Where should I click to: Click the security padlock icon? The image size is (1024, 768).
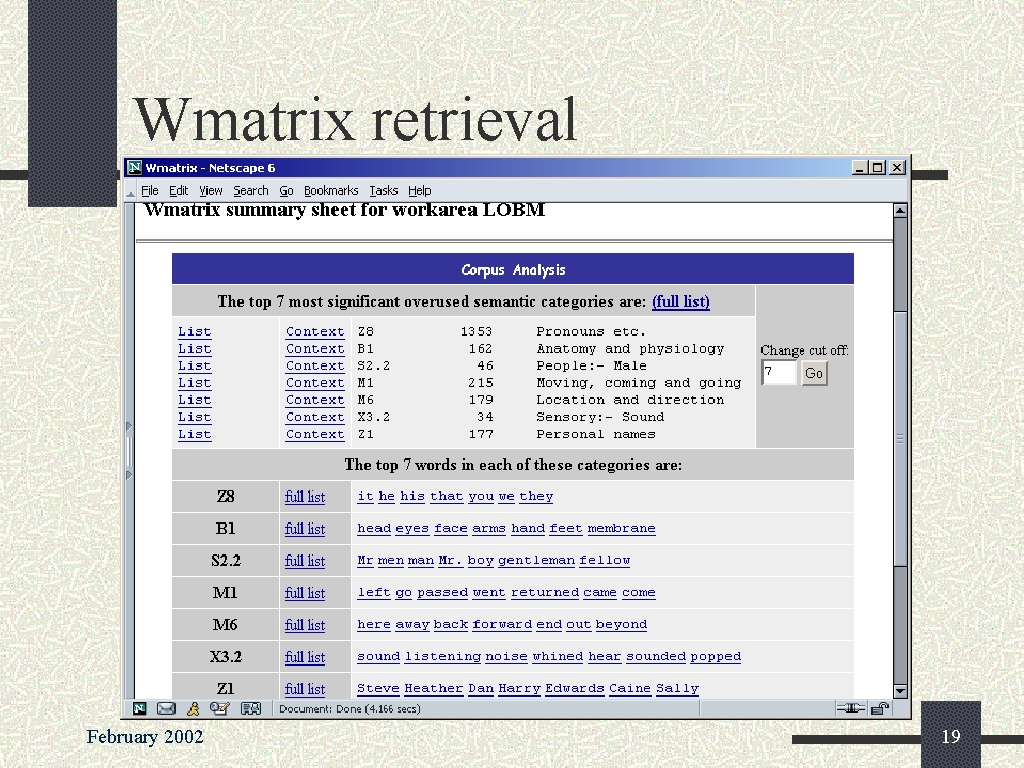tap(879, 709)
